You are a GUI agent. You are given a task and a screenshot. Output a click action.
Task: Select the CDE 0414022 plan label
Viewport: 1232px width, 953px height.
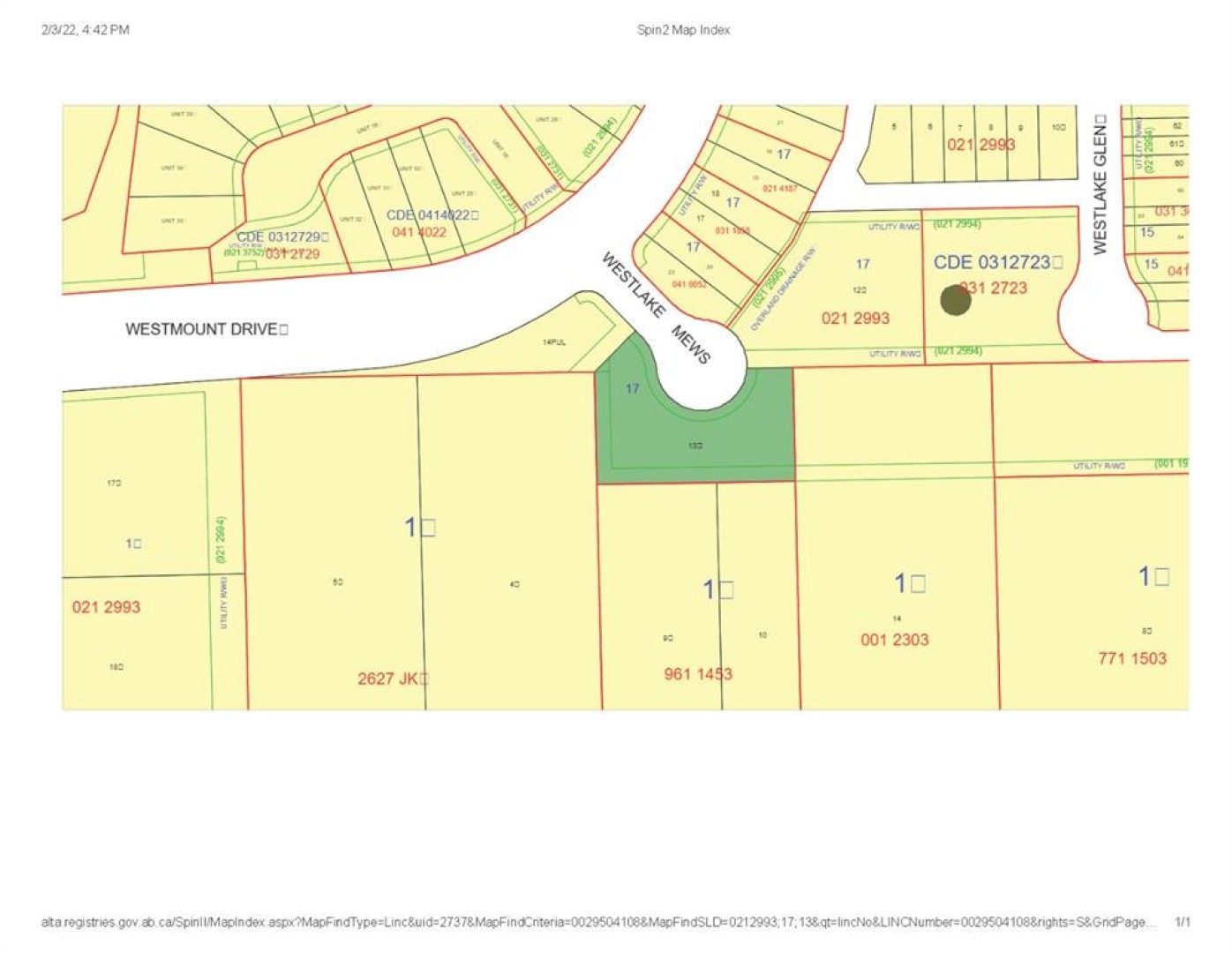(432, 215)
